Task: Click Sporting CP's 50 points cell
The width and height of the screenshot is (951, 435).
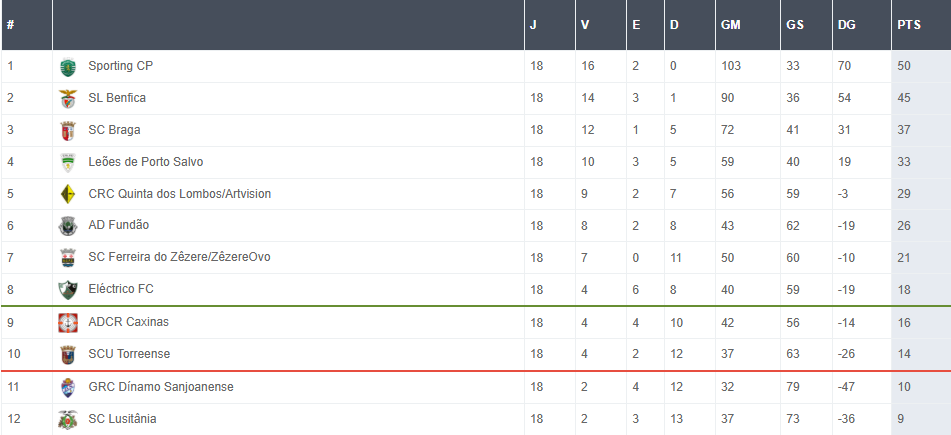Action: tap(904, 66)
